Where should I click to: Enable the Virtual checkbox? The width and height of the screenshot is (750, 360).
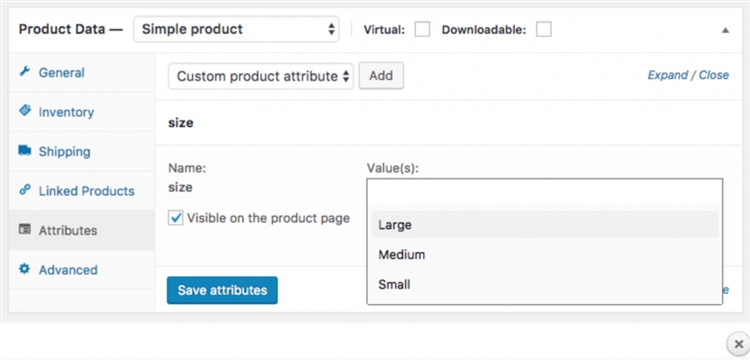click(x=422, y=30)
